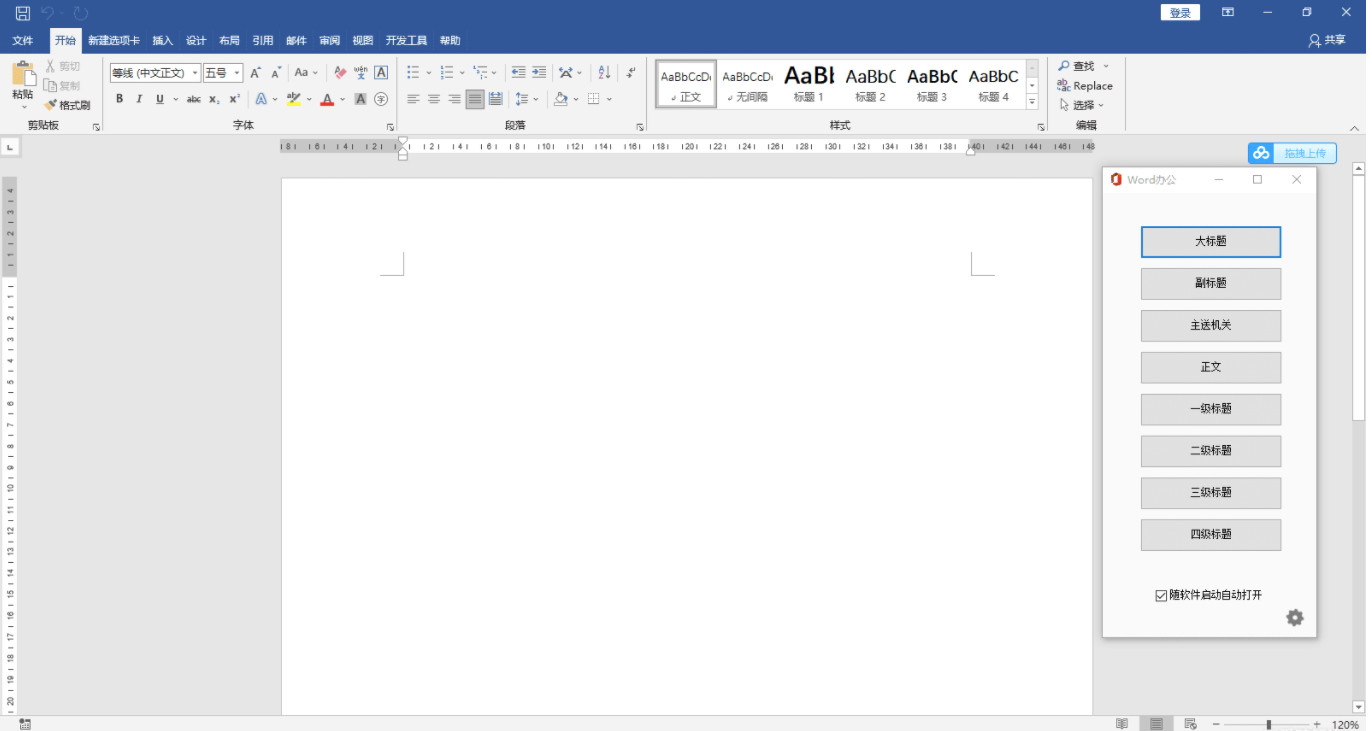1372x731 pixels.
Task: Click the character shading icon
Action: (x=360, y=99)
